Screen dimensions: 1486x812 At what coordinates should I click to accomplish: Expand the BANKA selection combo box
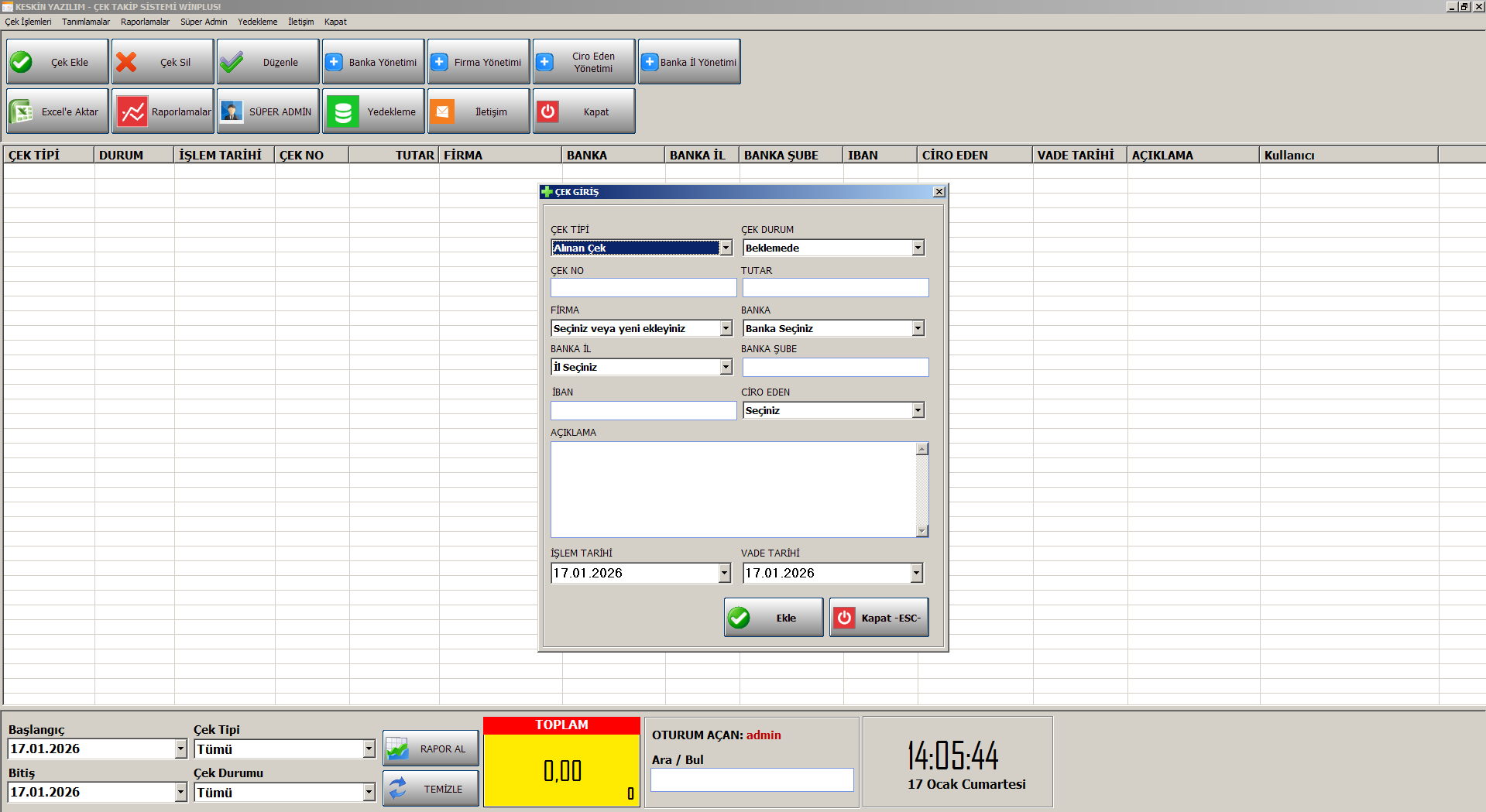[x=918, y=328]
